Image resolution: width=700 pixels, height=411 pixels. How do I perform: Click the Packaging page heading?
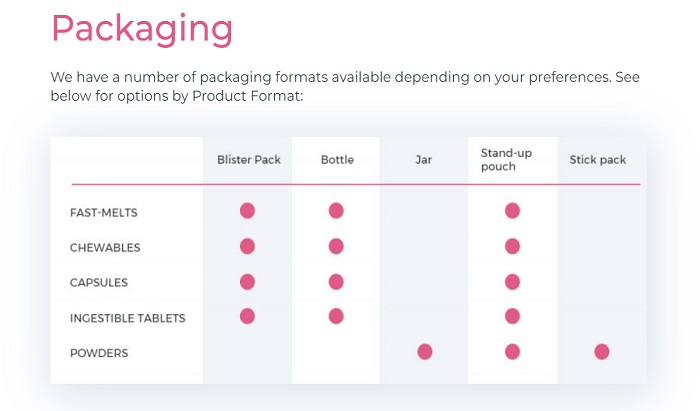click(x=142, y=29)
